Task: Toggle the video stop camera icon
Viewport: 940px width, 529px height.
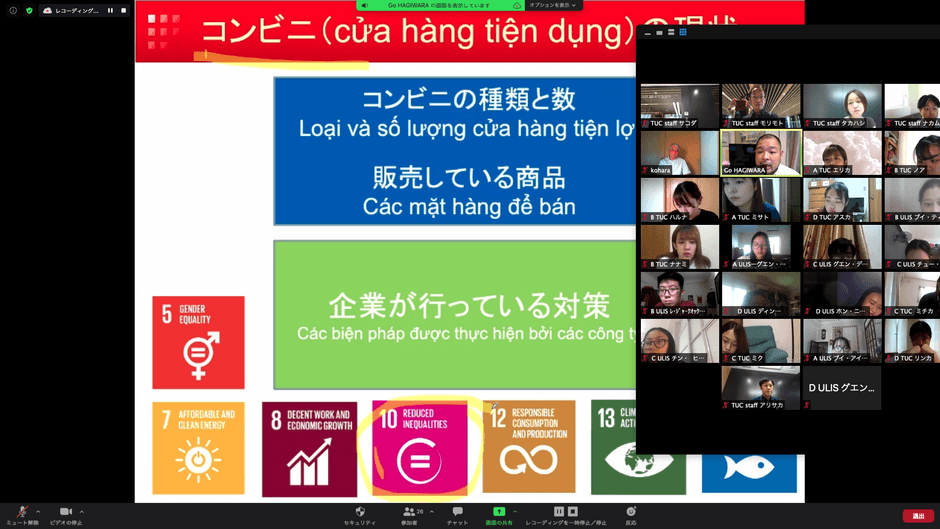Action: click(x=66, y=512)
